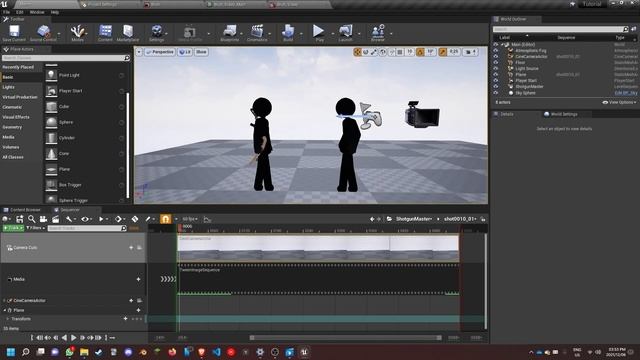Open the Perspective view mode dropdown
640x360 pixels.
pos(160,52)
